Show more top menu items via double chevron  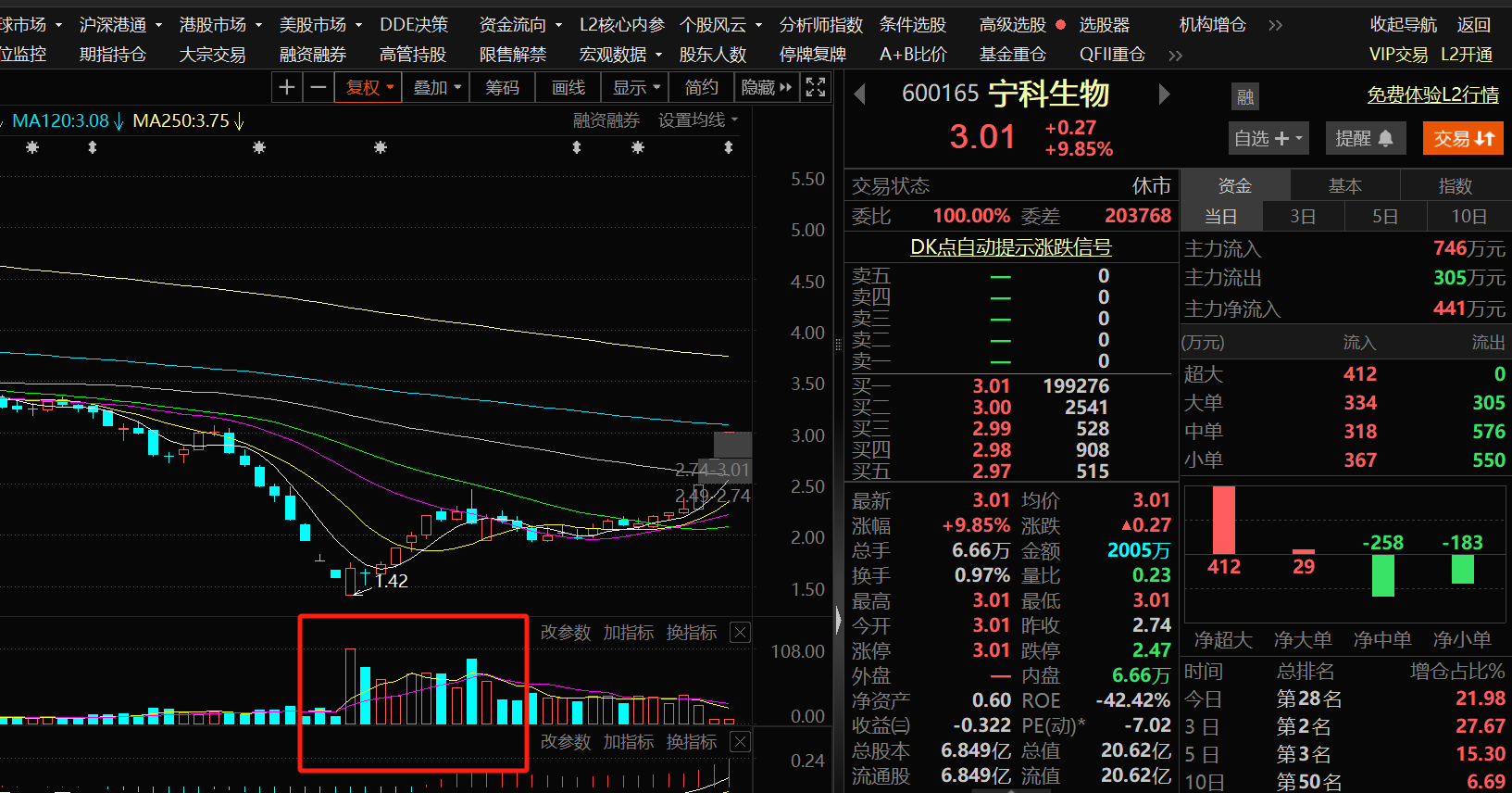tap(1275, 25)
